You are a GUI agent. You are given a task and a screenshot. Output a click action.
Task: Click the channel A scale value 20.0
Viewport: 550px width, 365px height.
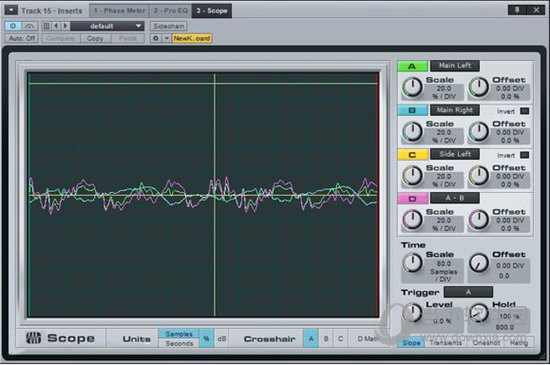coord(444,88)
